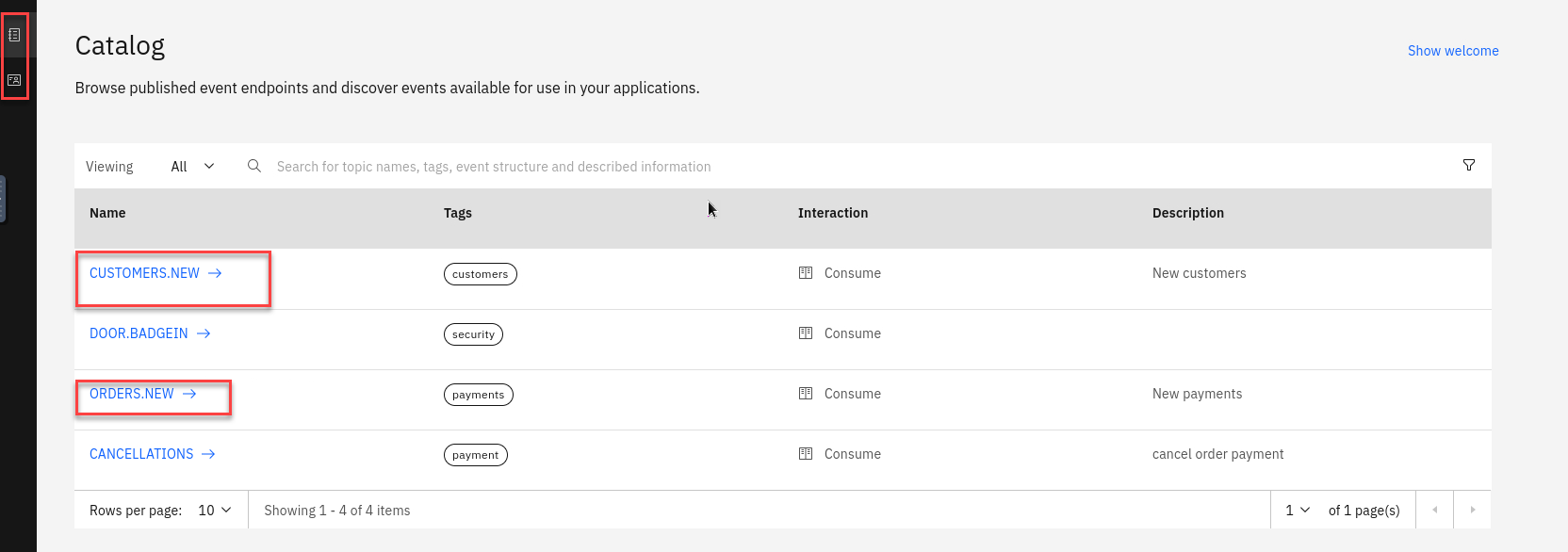1568x552 pixels.
Task: Click the security tag
Action: [473, 334]
